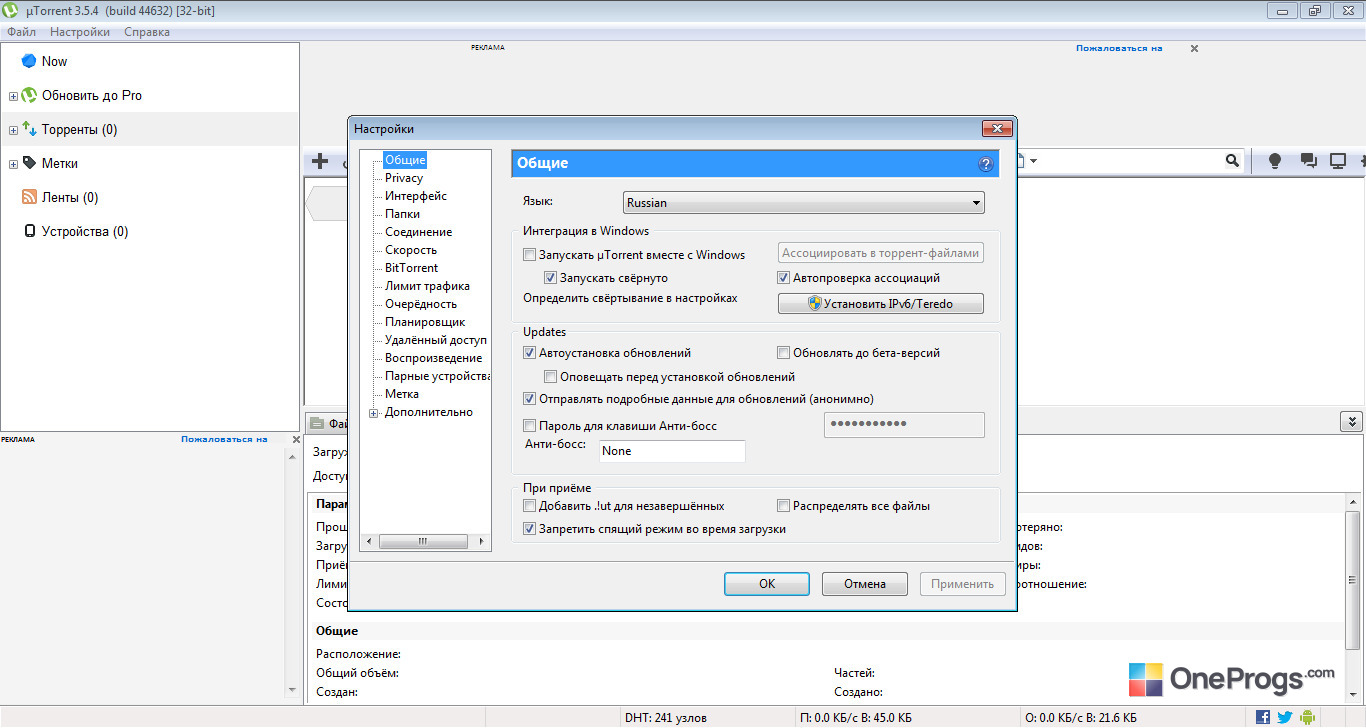Open Лимит трафика settings category
1366x728 pixels.
coord(427,286)
